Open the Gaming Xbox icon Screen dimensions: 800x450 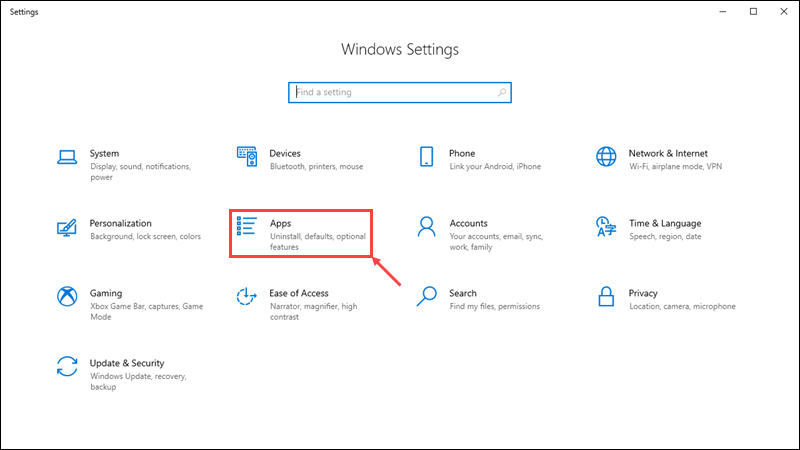[x=67, y=296]
